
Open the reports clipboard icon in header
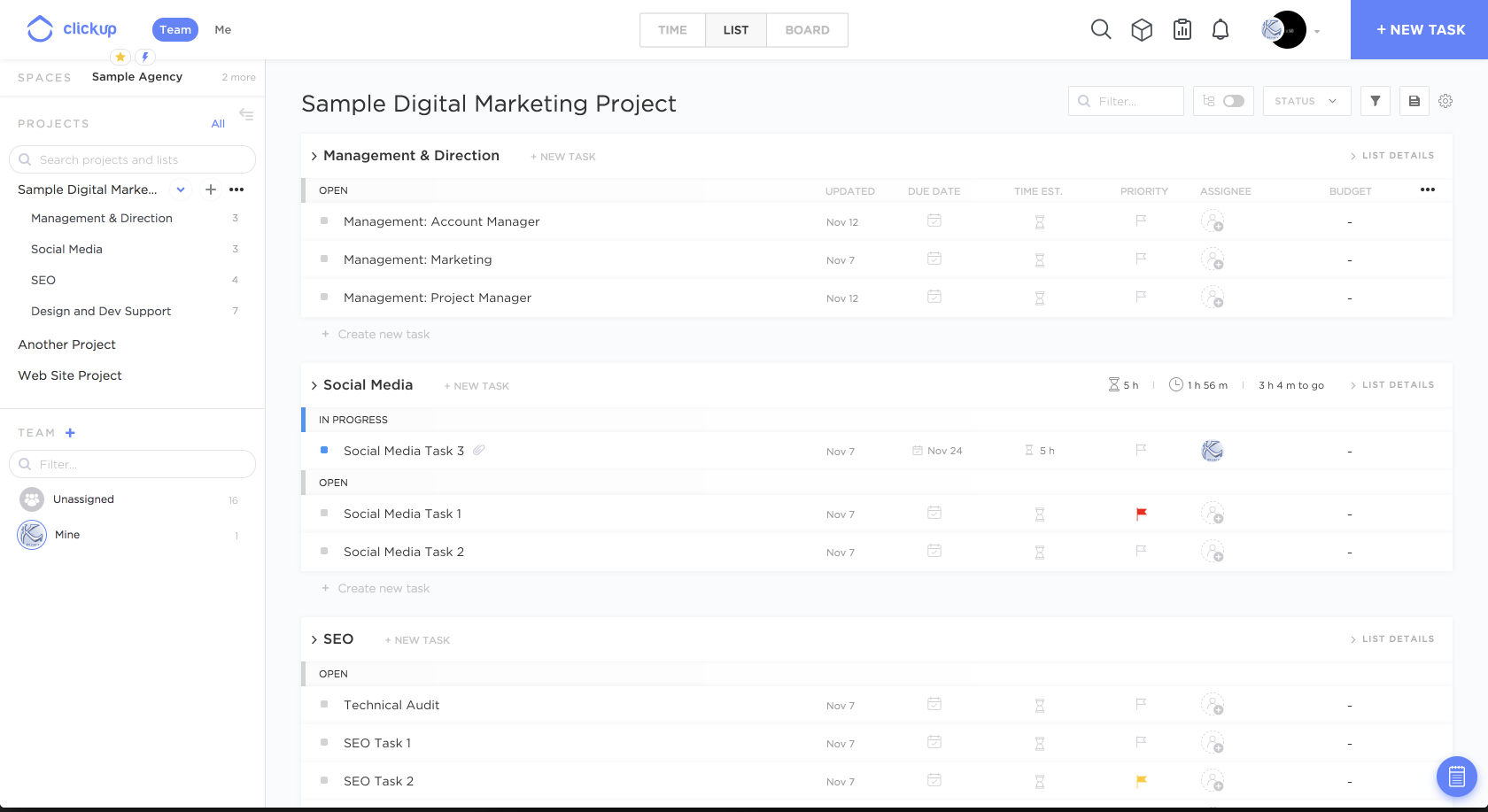[x=1182, y=30]
